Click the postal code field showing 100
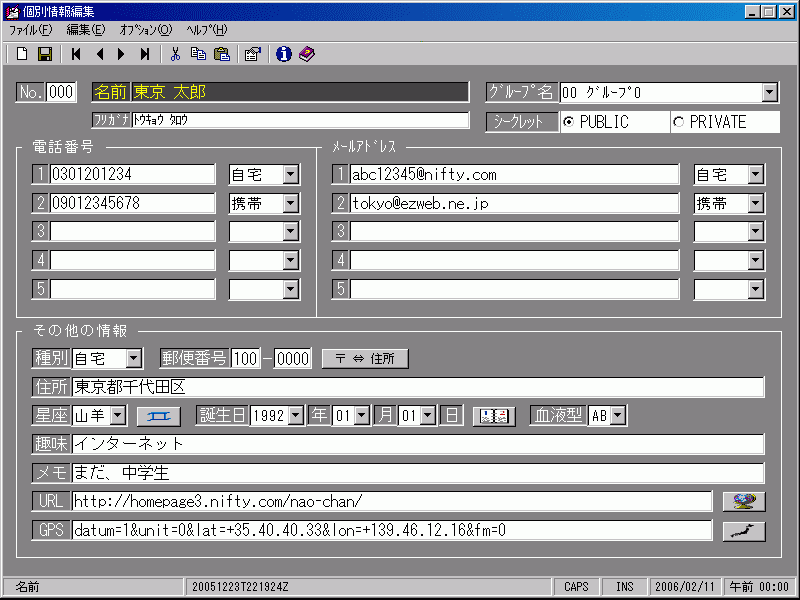The image size is (800, 600). [x=245, y=359]
